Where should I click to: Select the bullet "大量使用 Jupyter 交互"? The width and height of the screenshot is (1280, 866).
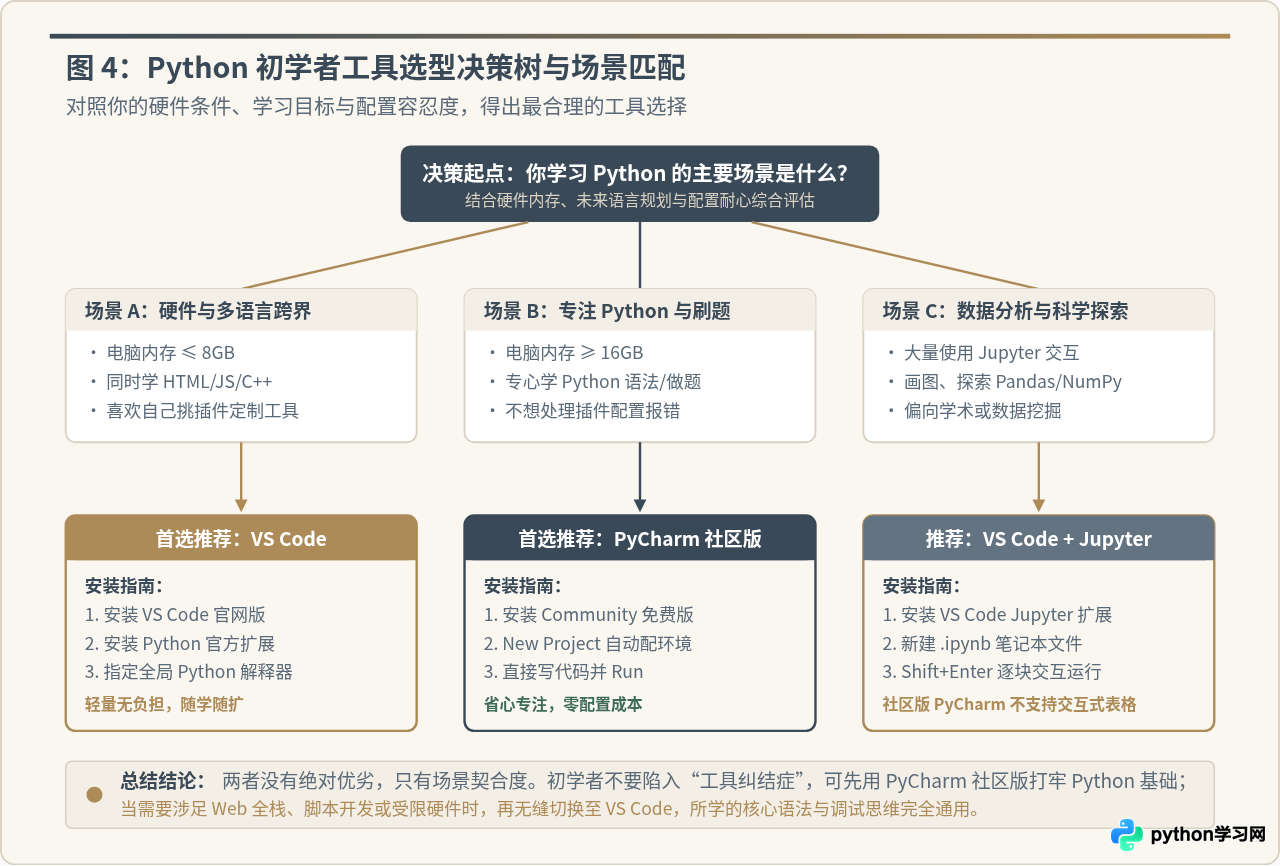(992, 353)
